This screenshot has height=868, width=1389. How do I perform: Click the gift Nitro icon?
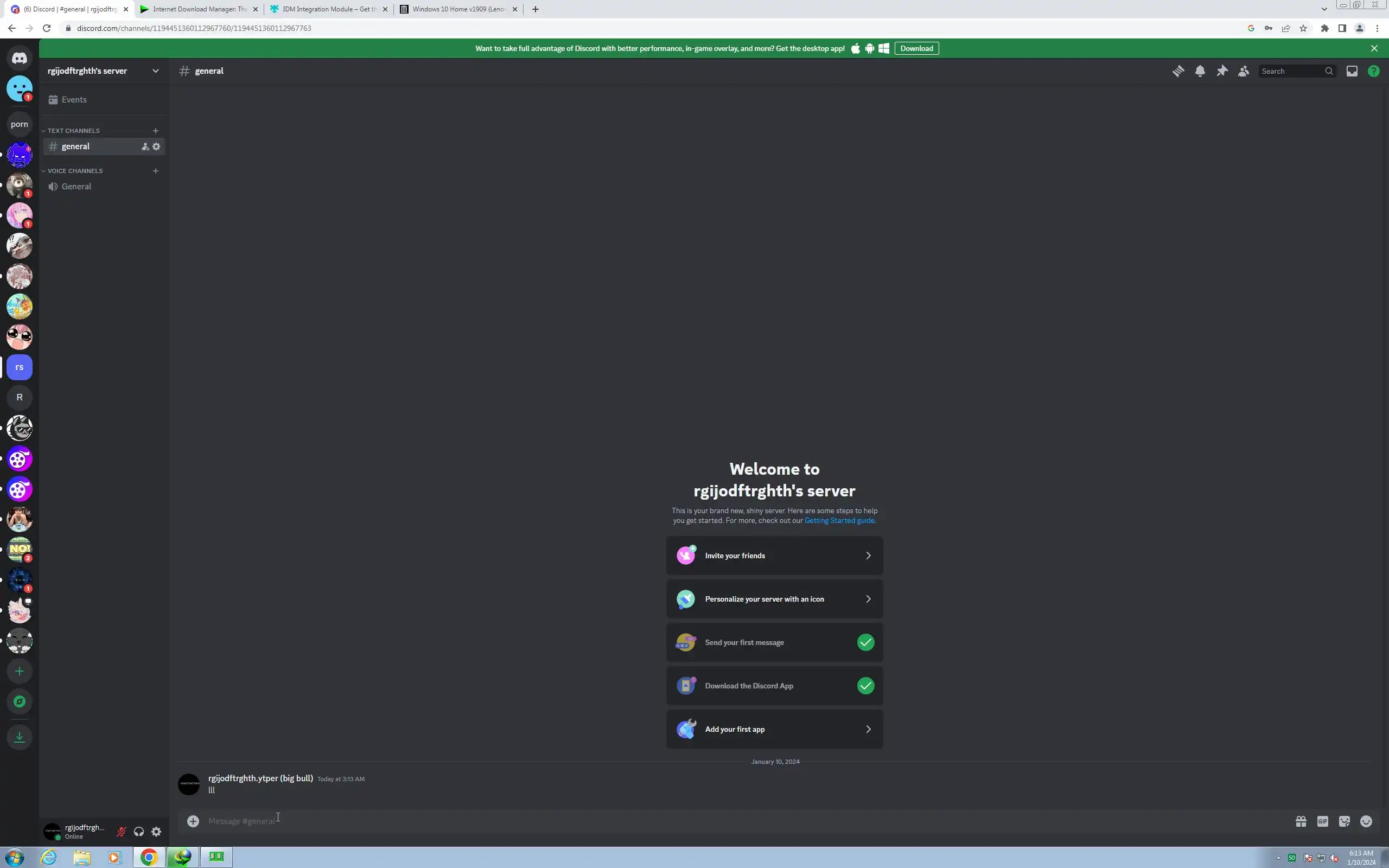[x=1301, y=821]
